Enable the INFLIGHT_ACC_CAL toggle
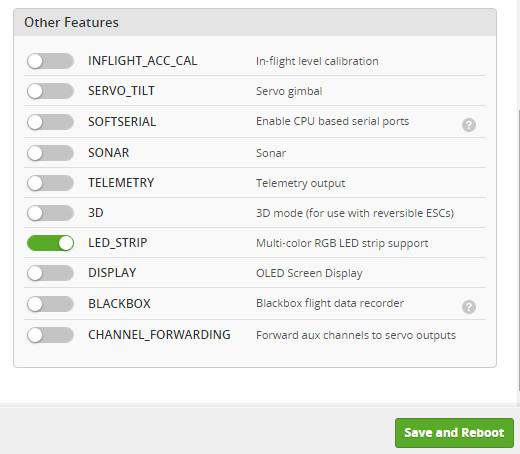This screenshot has height=454, width=520. [50, 61]
